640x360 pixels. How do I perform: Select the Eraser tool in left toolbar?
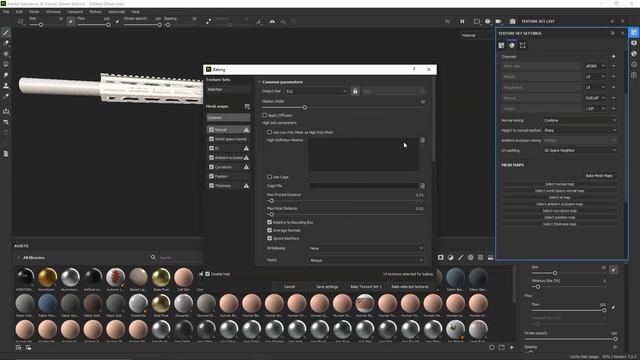click(6, 43)
